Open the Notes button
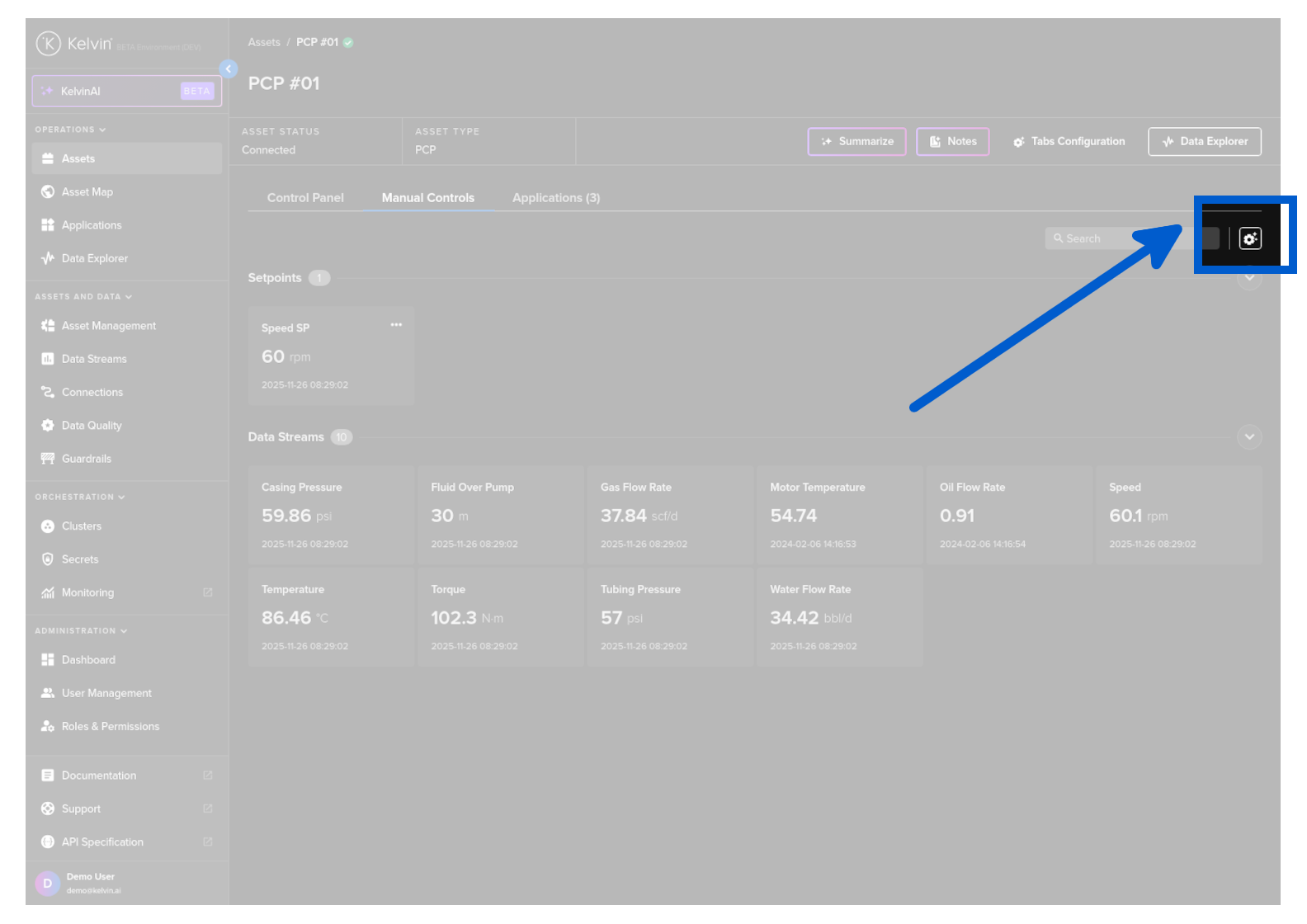Screen dimensions: 1307x924 pos(952,142)
